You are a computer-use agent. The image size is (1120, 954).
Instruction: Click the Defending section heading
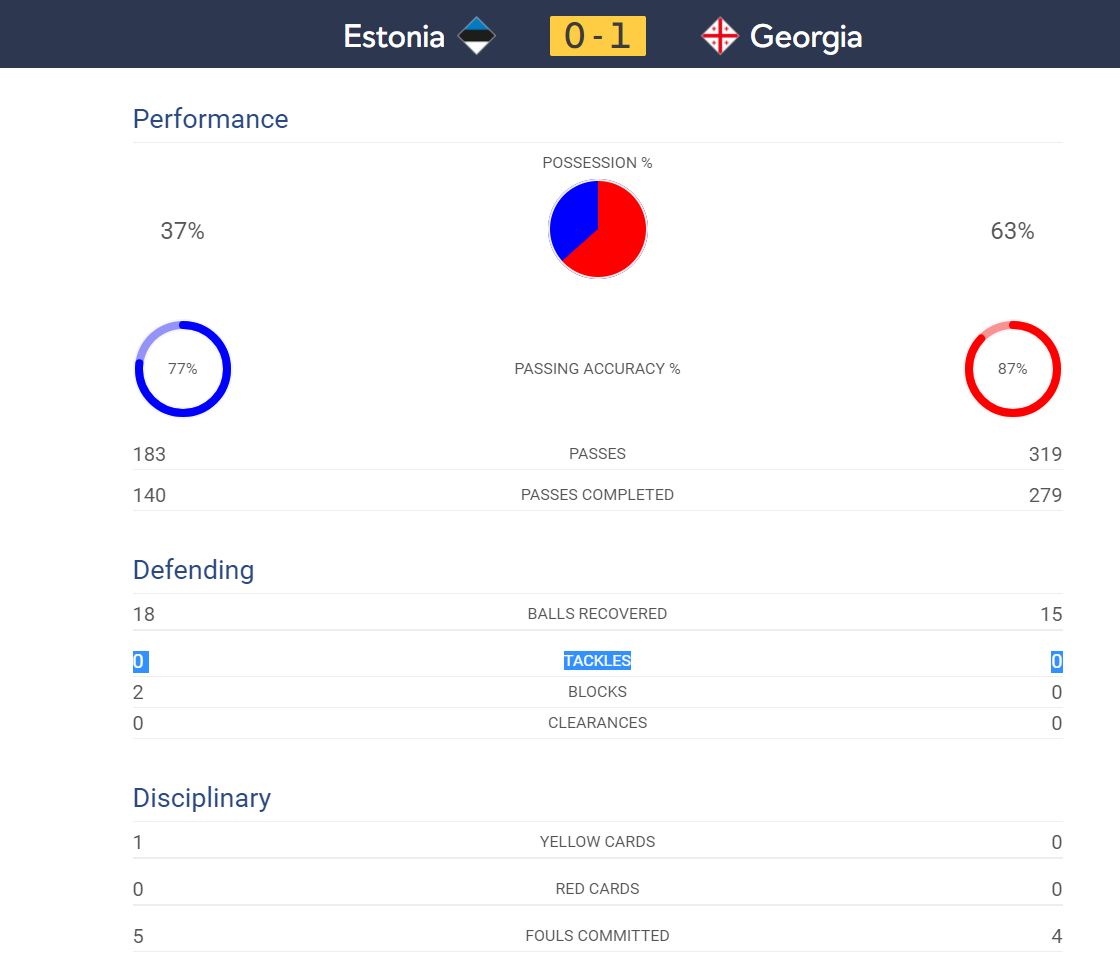tap(193, 570)
